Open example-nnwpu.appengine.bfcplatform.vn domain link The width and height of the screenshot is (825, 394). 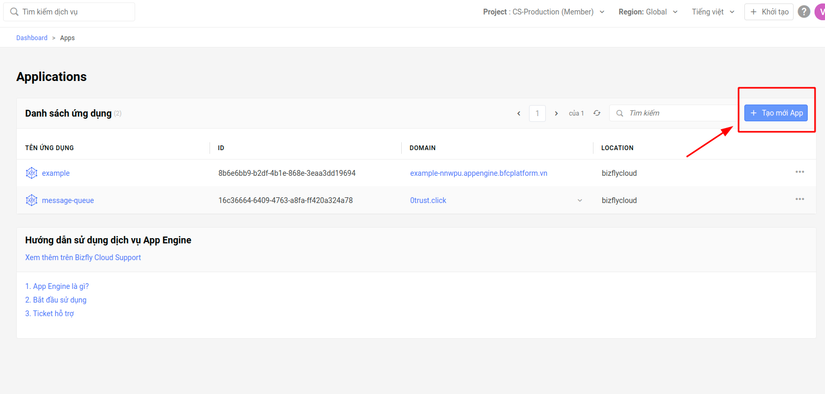tap(478, 173)
